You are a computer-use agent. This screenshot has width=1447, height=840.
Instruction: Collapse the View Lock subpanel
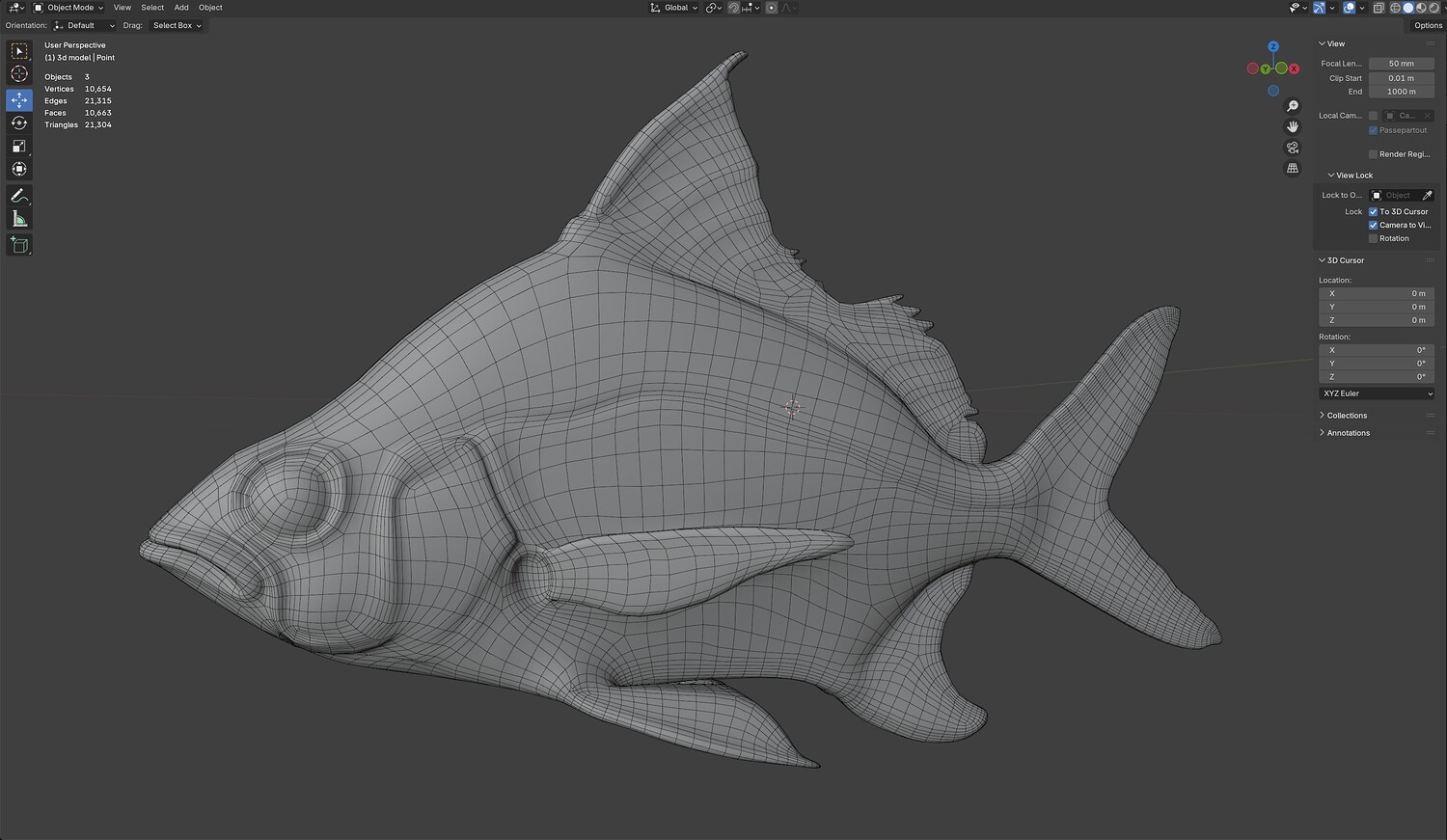point(1351,176)
